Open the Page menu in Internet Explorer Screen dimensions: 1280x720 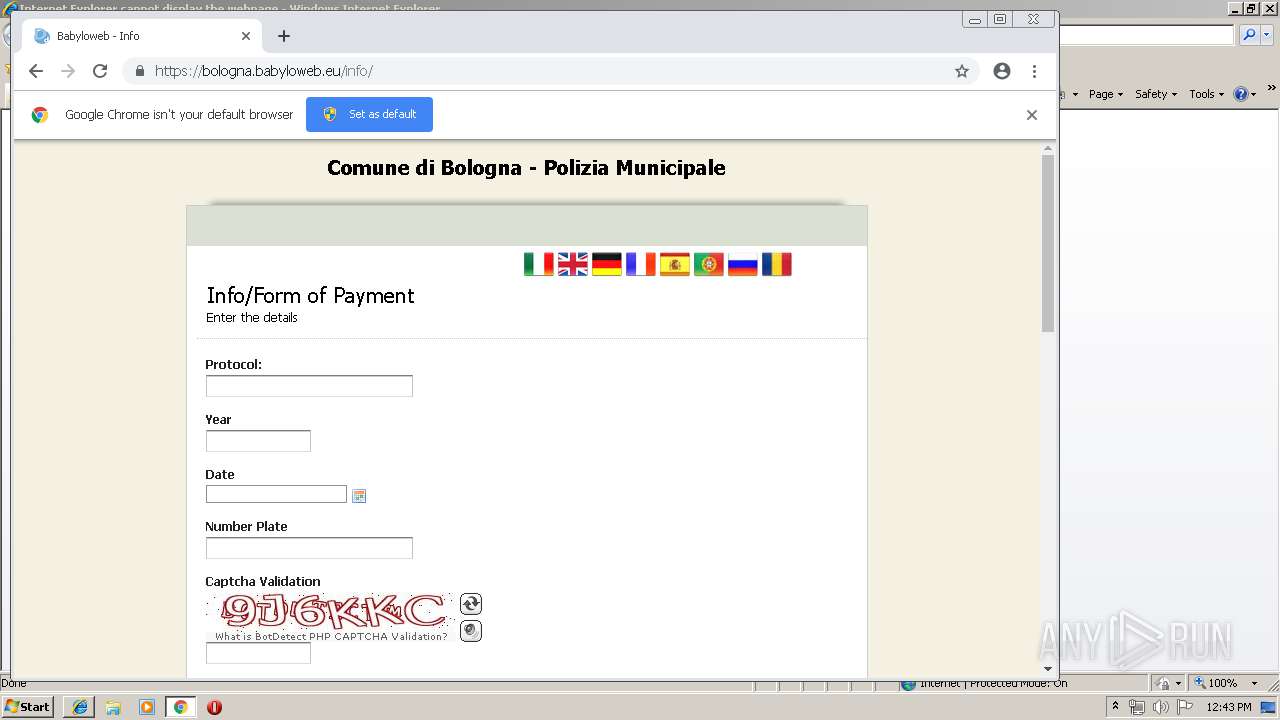click(1105, 94)
